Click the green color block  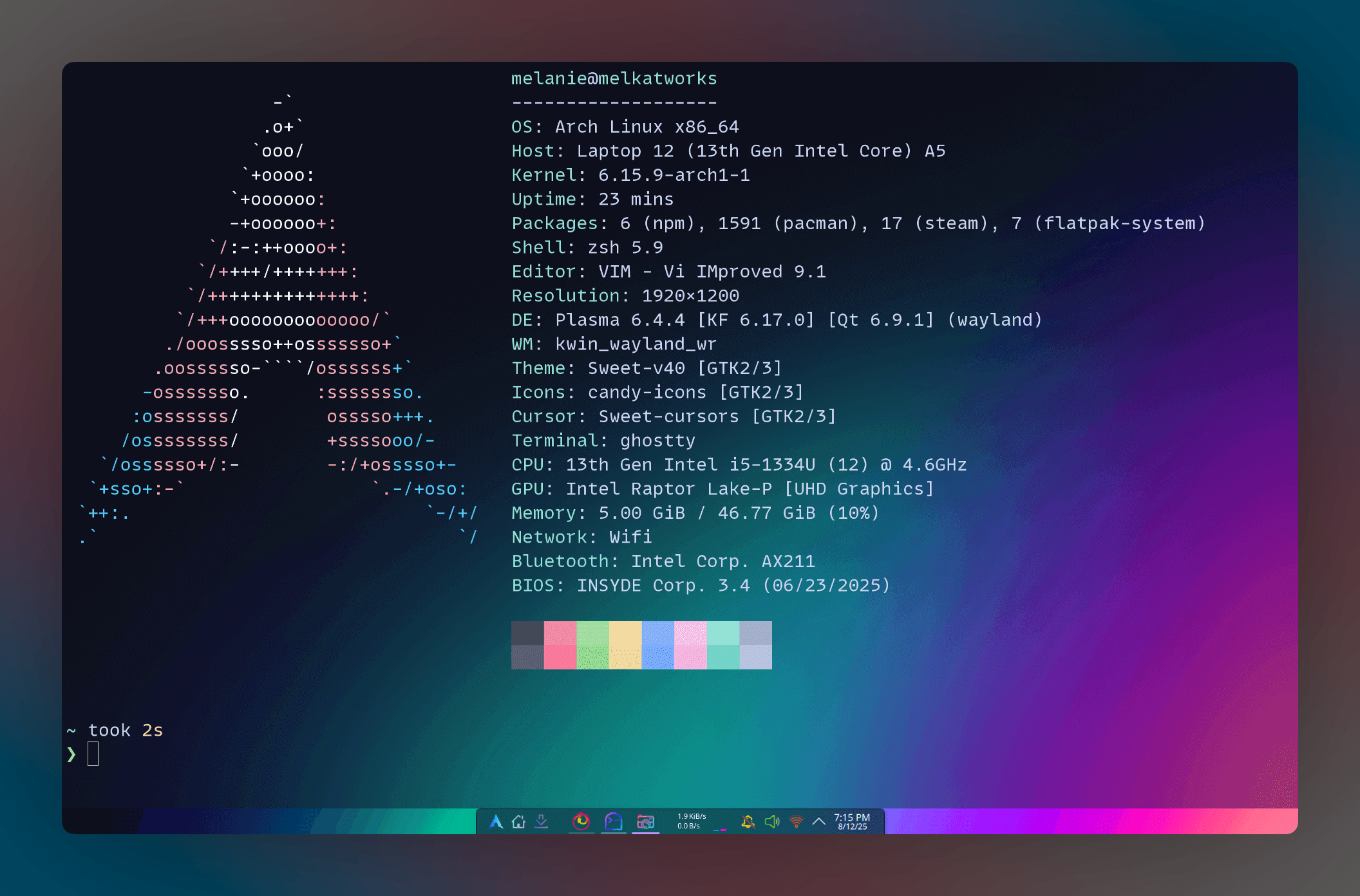[x=592, y=645]
